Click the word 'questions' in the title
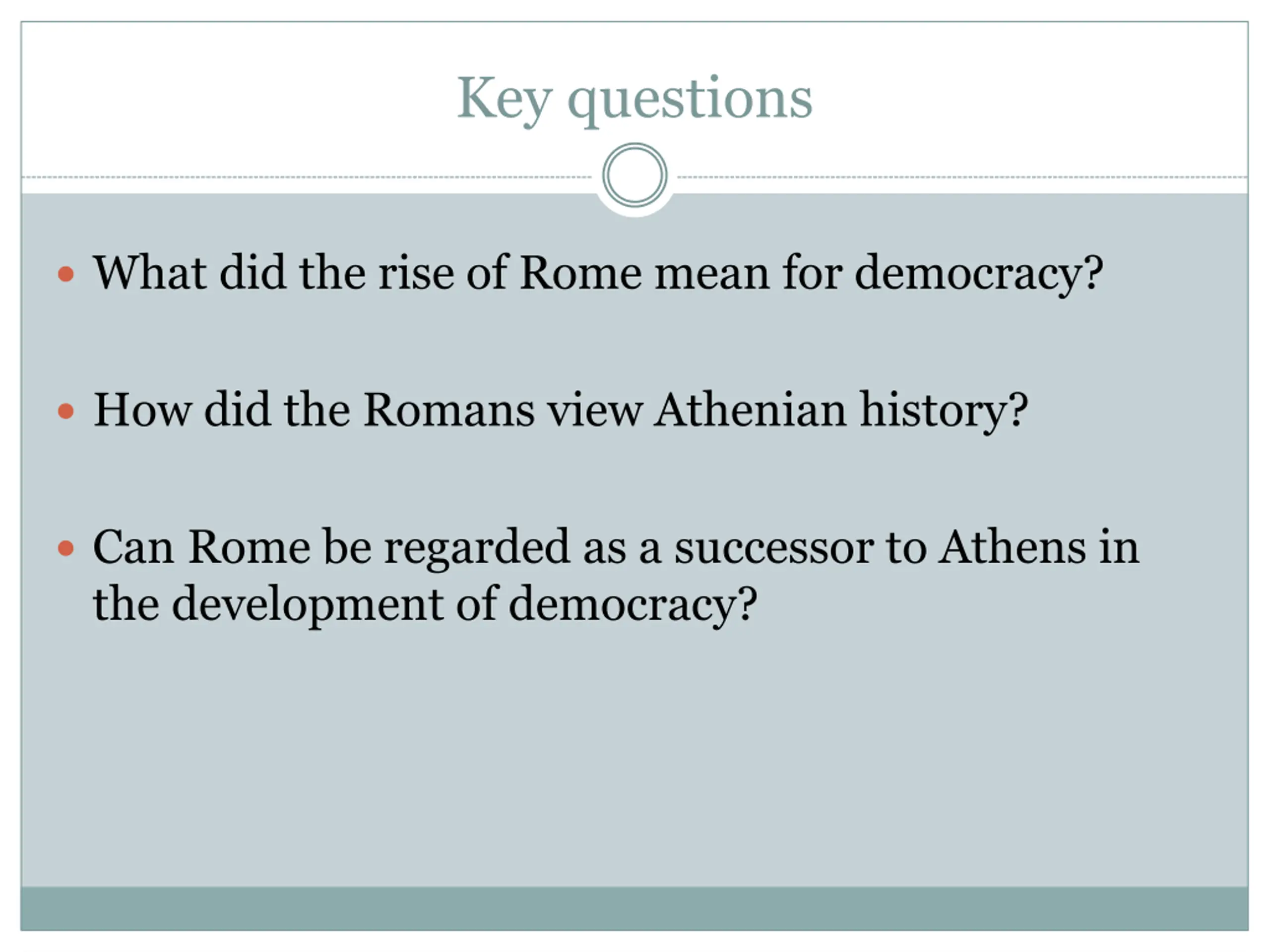Image resolution: width=1270 pixels, height=952 pixels. pos(690,101)
